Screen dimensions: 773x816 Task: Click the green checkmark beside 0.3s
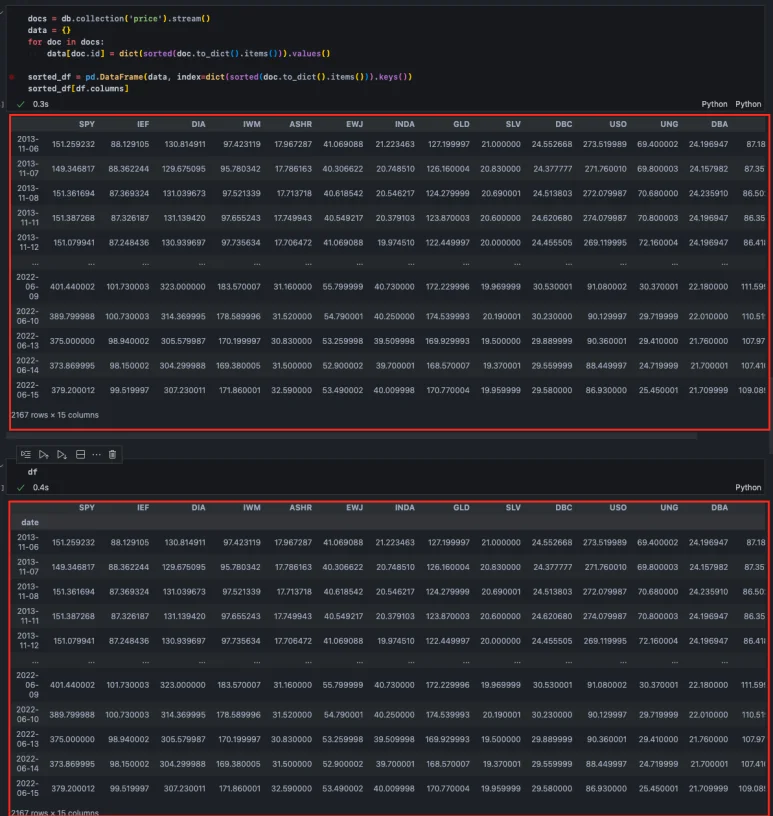point(20,104)
